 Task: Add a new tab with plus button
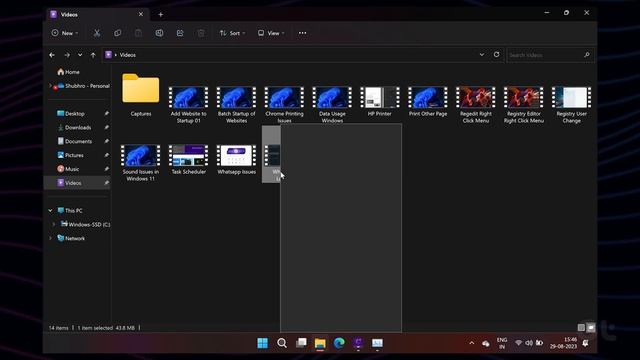point(161,15)
